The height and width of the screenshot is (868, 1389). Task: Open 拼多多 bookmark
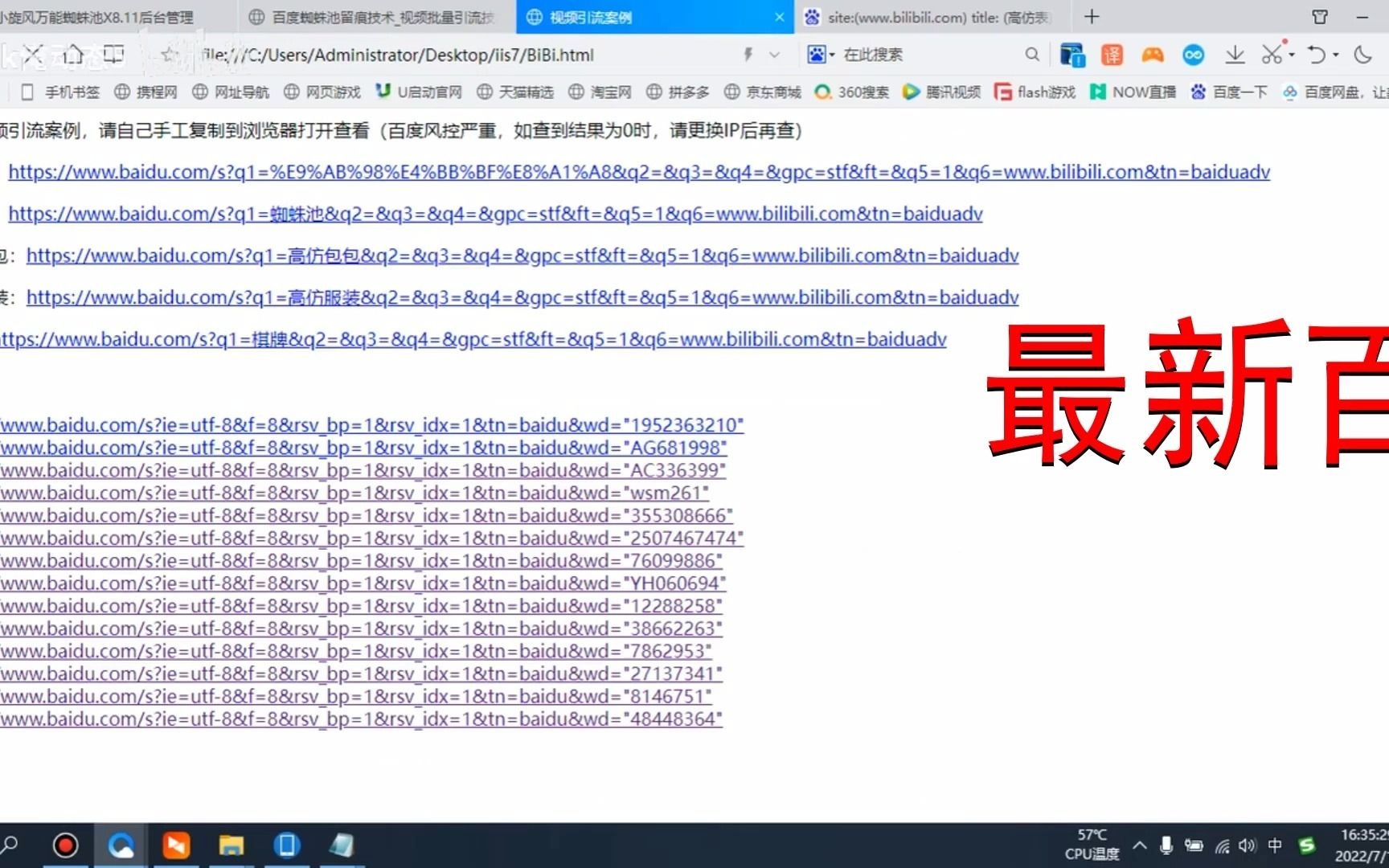point(678,92)
